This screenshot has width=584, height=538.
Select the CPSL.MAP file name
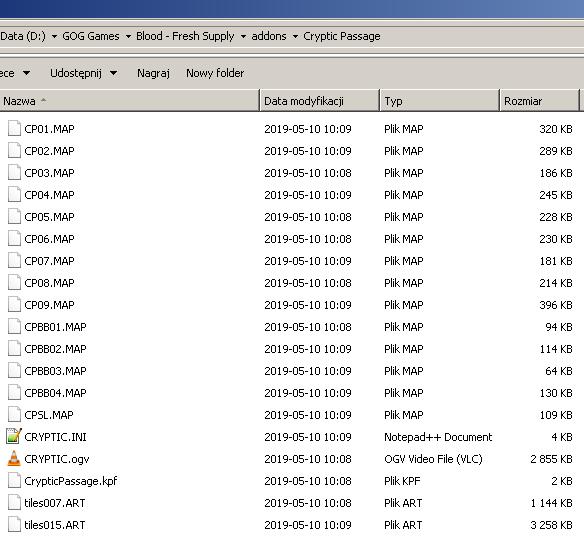coord(49,415)
